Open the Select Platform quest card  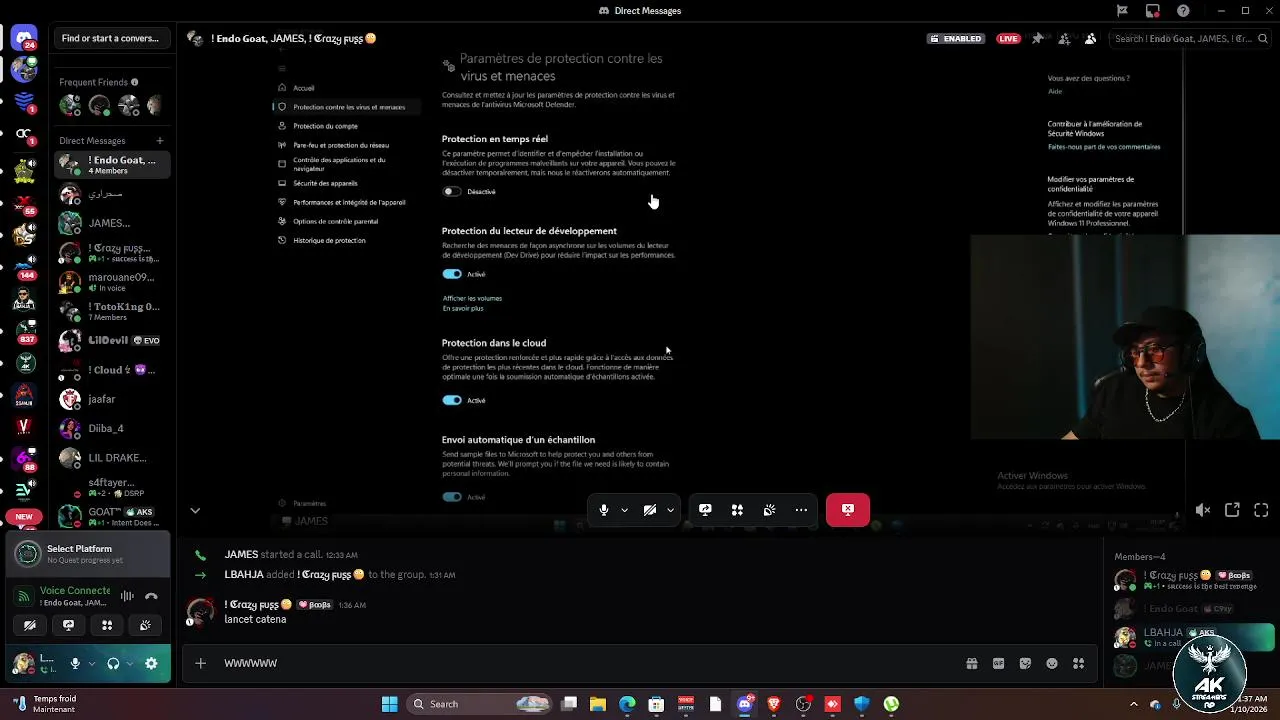click(88, 553)
